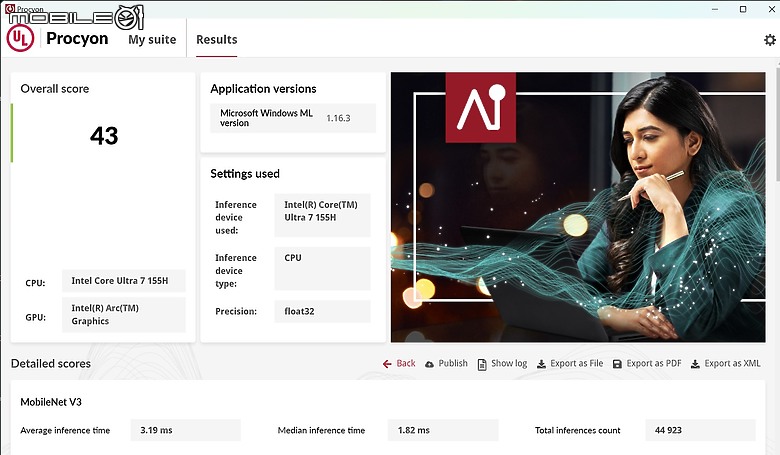Minimize the Procyon window
This screenshot has height=455, width=780.
click(715, 9)
